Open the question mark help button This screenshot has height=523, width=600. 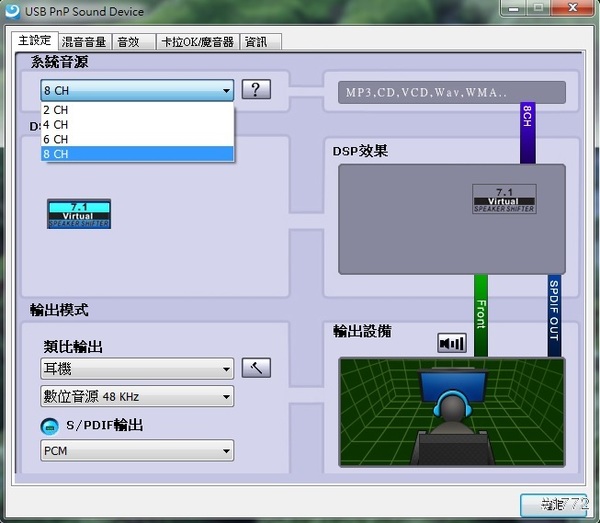tap(256, 90)
